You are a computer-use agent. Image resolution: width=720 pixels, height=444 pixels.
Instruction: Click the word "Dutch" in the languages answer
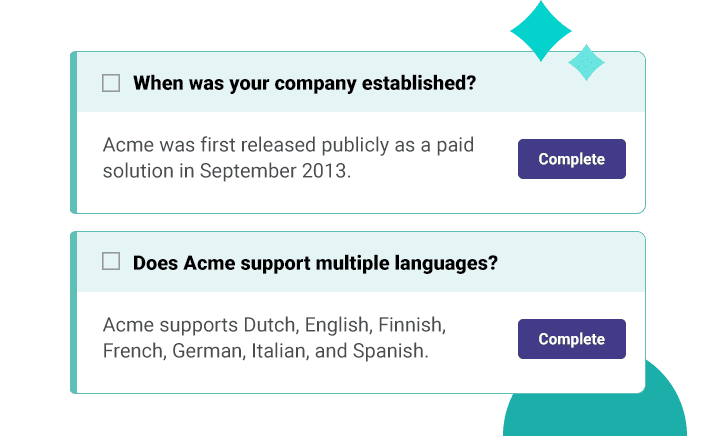tap(269, 326)
